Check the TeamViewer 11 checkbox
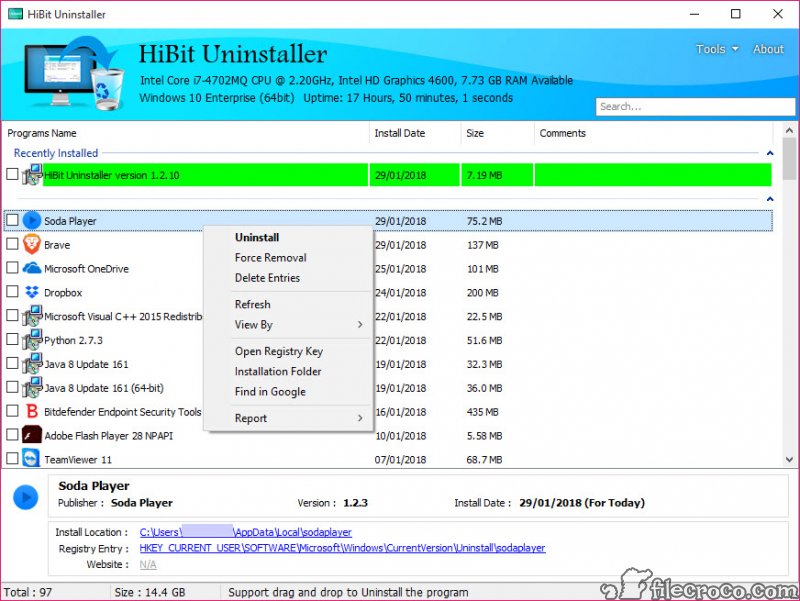This screenshot has height=601, width=800. tap(12, 459)
